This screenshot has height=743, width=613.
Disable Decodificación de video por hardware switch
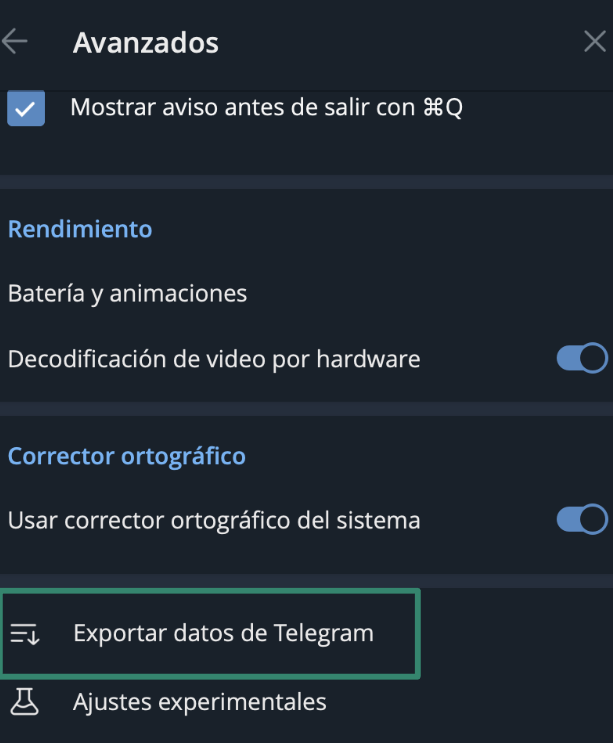coord(581,358)
